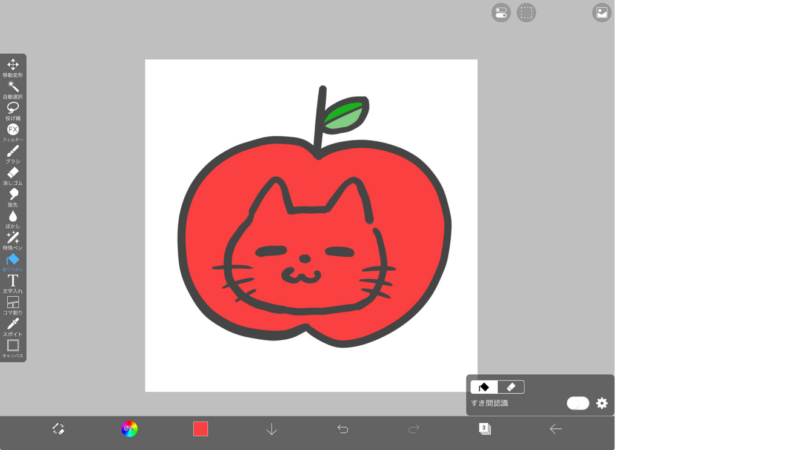
Task: Switch to eraser fill mode in popup
Action: click(x=510, y=387)
